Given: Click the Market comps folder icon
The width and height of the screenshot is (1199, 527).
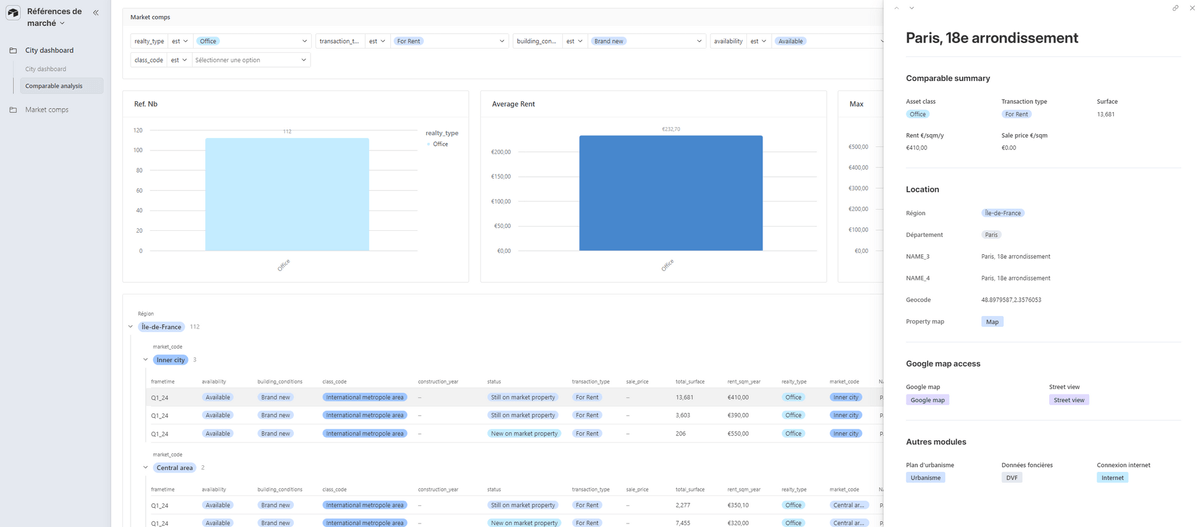Looking at the screenshot, I should click(13, 109).
